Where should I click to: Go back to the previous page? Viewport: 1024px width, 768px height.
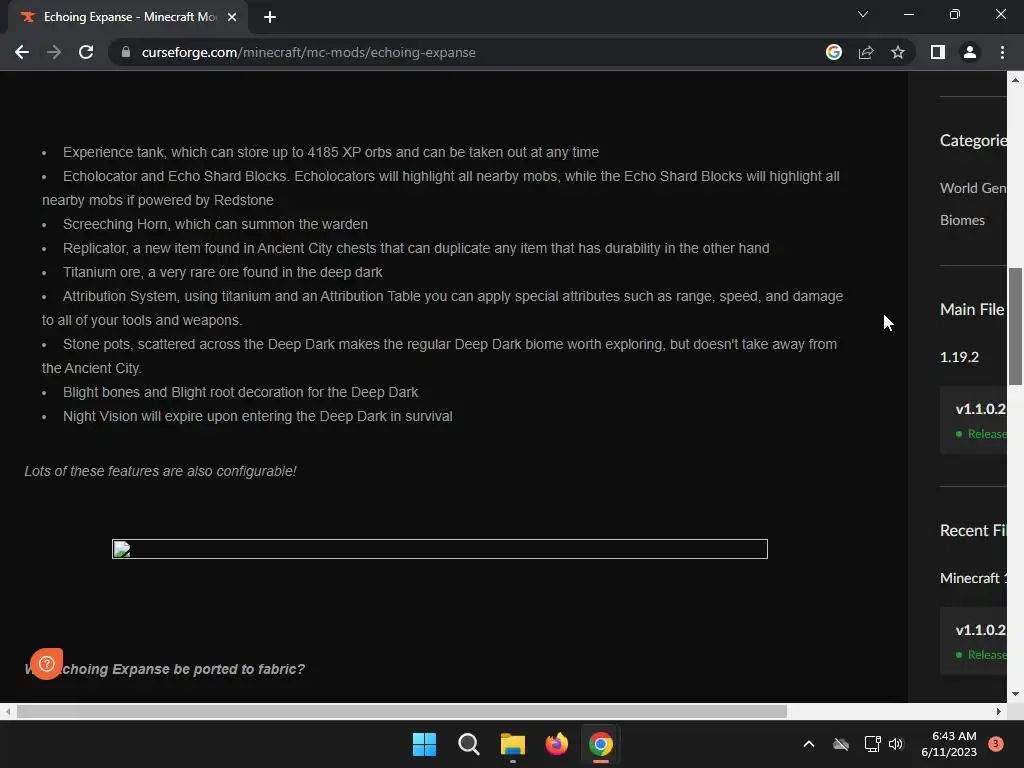coord(22,52)
